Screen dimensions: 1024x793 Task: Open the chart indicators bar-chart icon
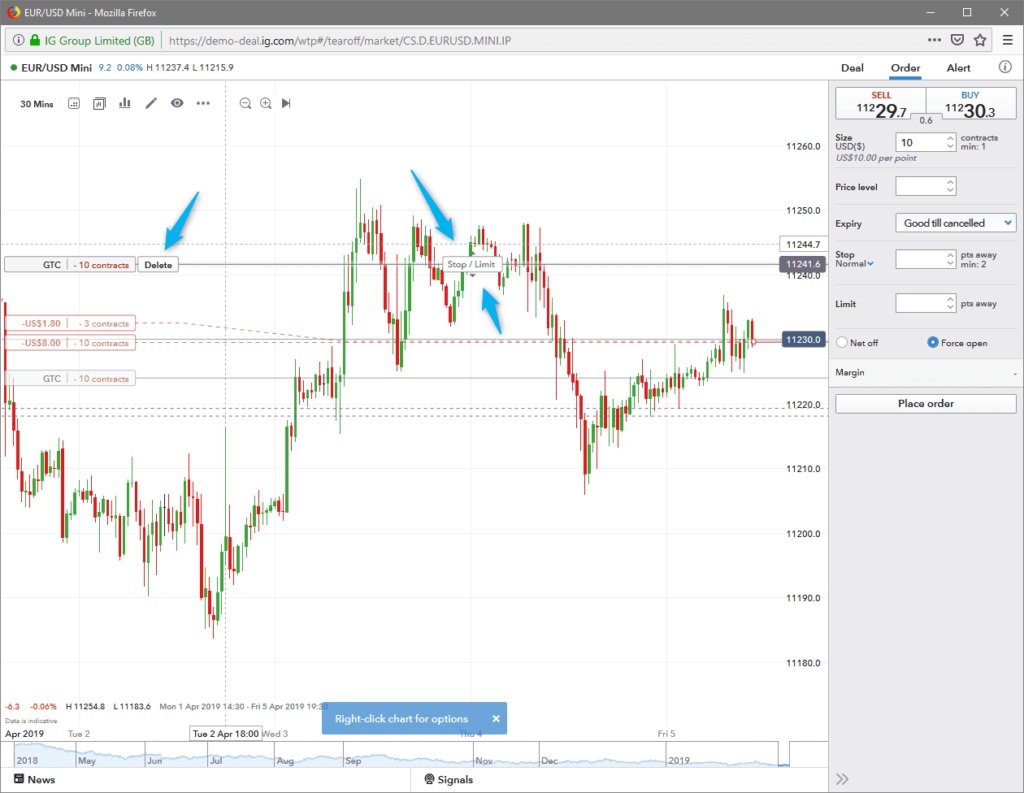click(125, 103)
